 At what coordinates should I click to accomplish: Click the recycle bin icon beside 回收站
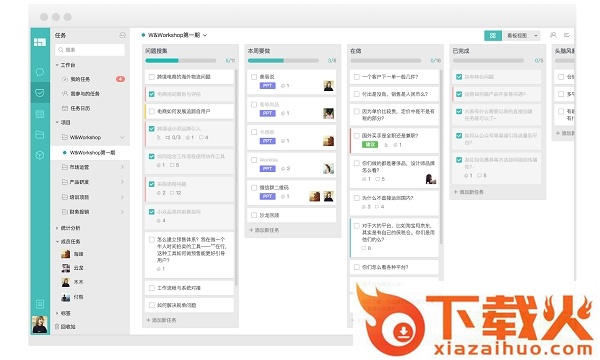(x=57, y=327)
